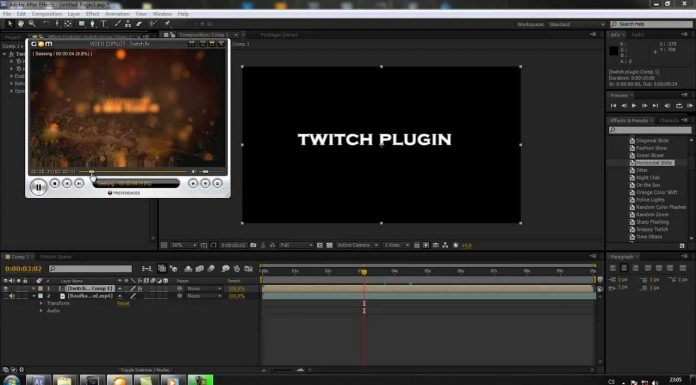Screen dimensions: 696x385
Task: Select the Pen tool
Action: [x=92, y=24]
